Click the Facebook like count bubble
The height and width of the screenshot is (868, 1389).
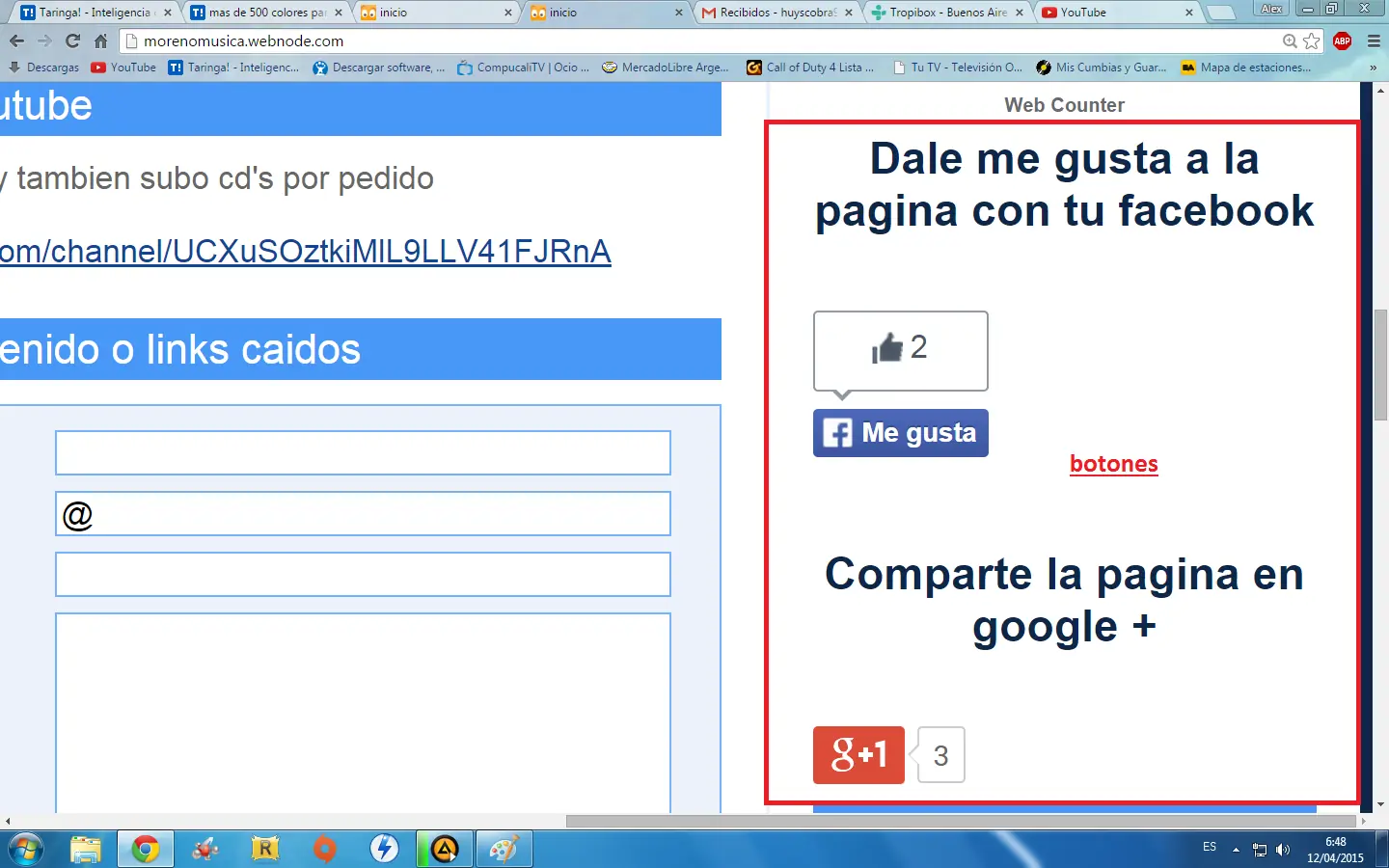click(x=901, y=351)
